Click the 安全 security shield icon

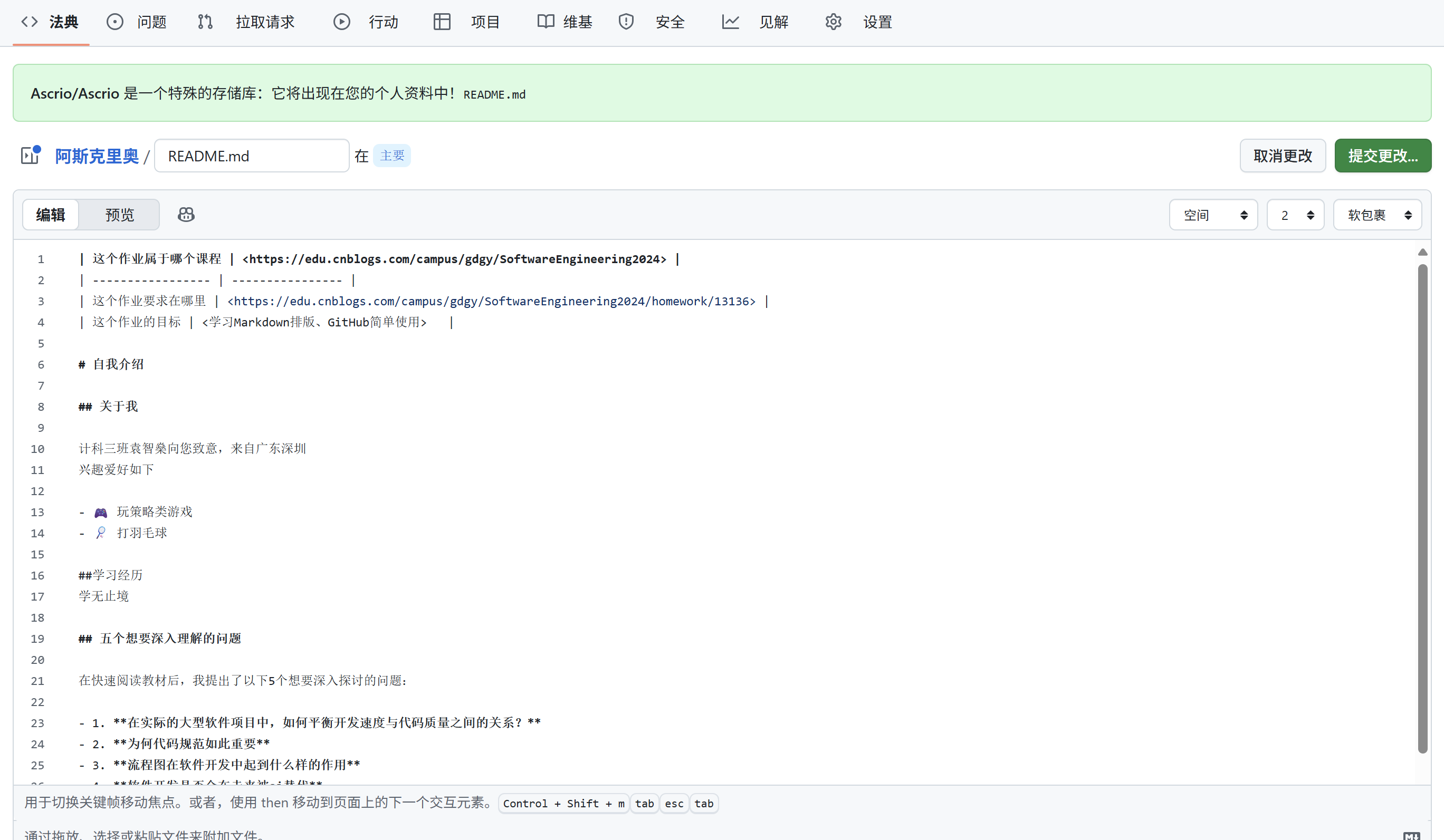[x=626, y=22]
